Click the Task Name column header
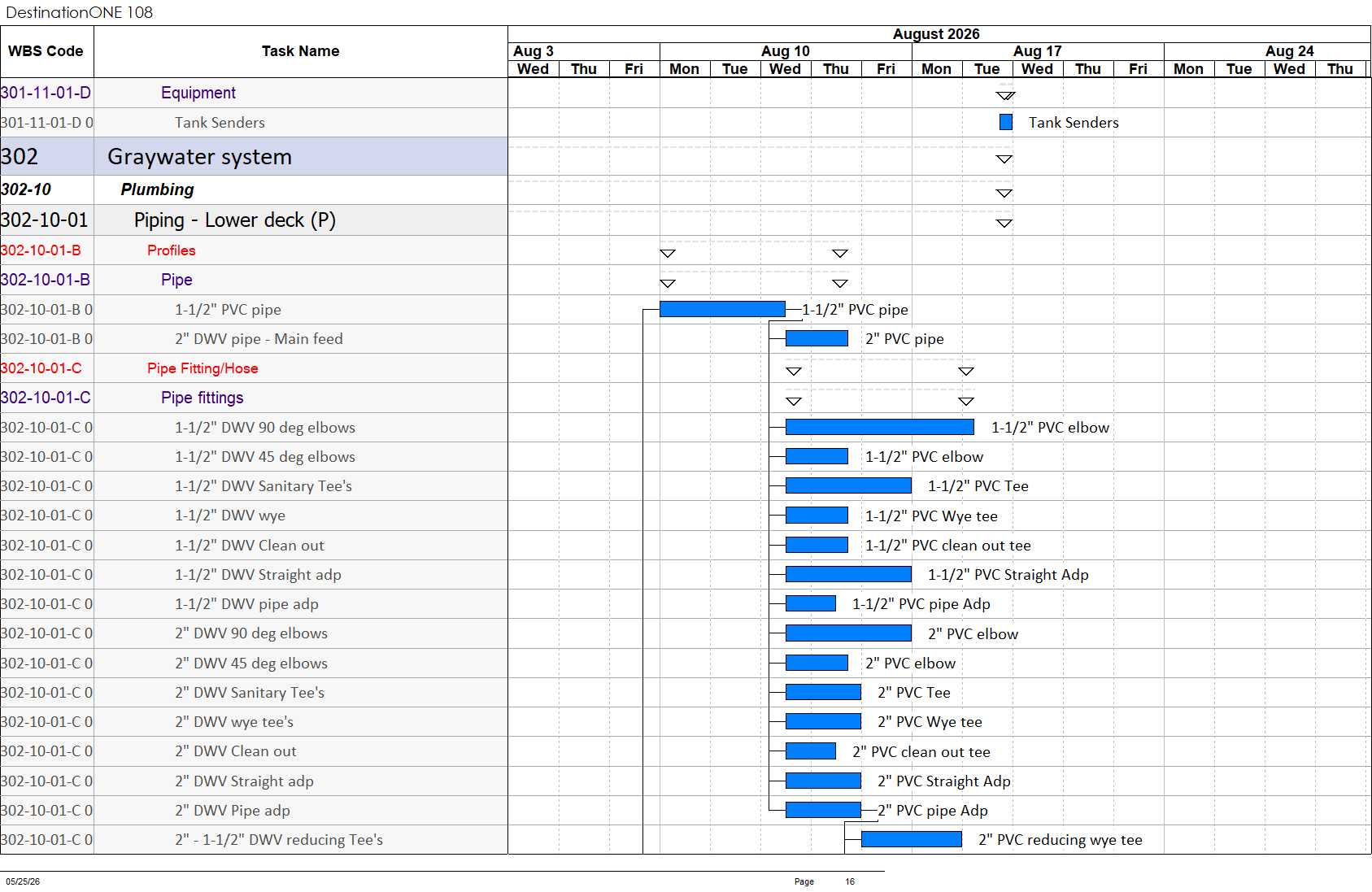 point(301,51)
